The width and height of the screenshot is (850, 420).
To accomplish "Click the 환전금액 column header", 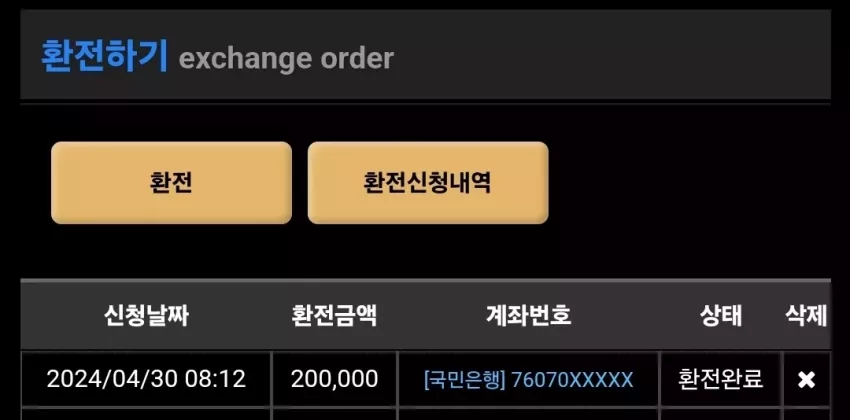I will (x=334, y=315).
